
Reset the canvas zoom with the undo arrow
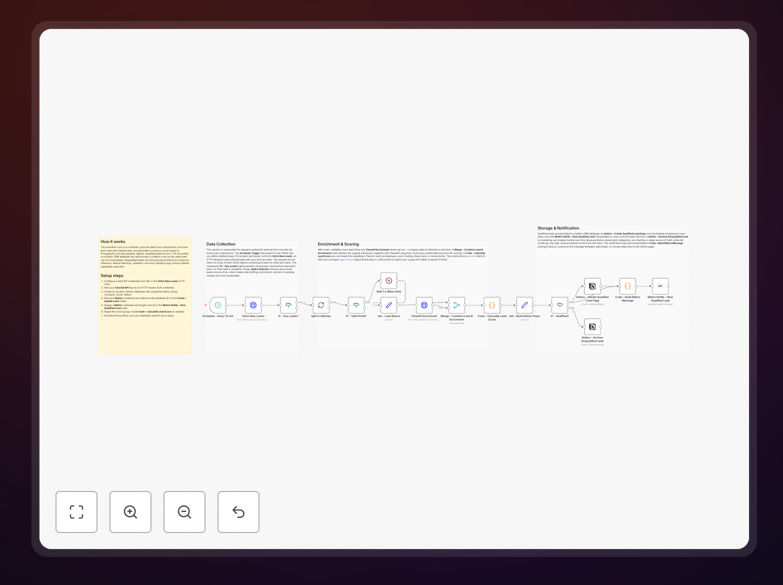(x=238, y=512)
